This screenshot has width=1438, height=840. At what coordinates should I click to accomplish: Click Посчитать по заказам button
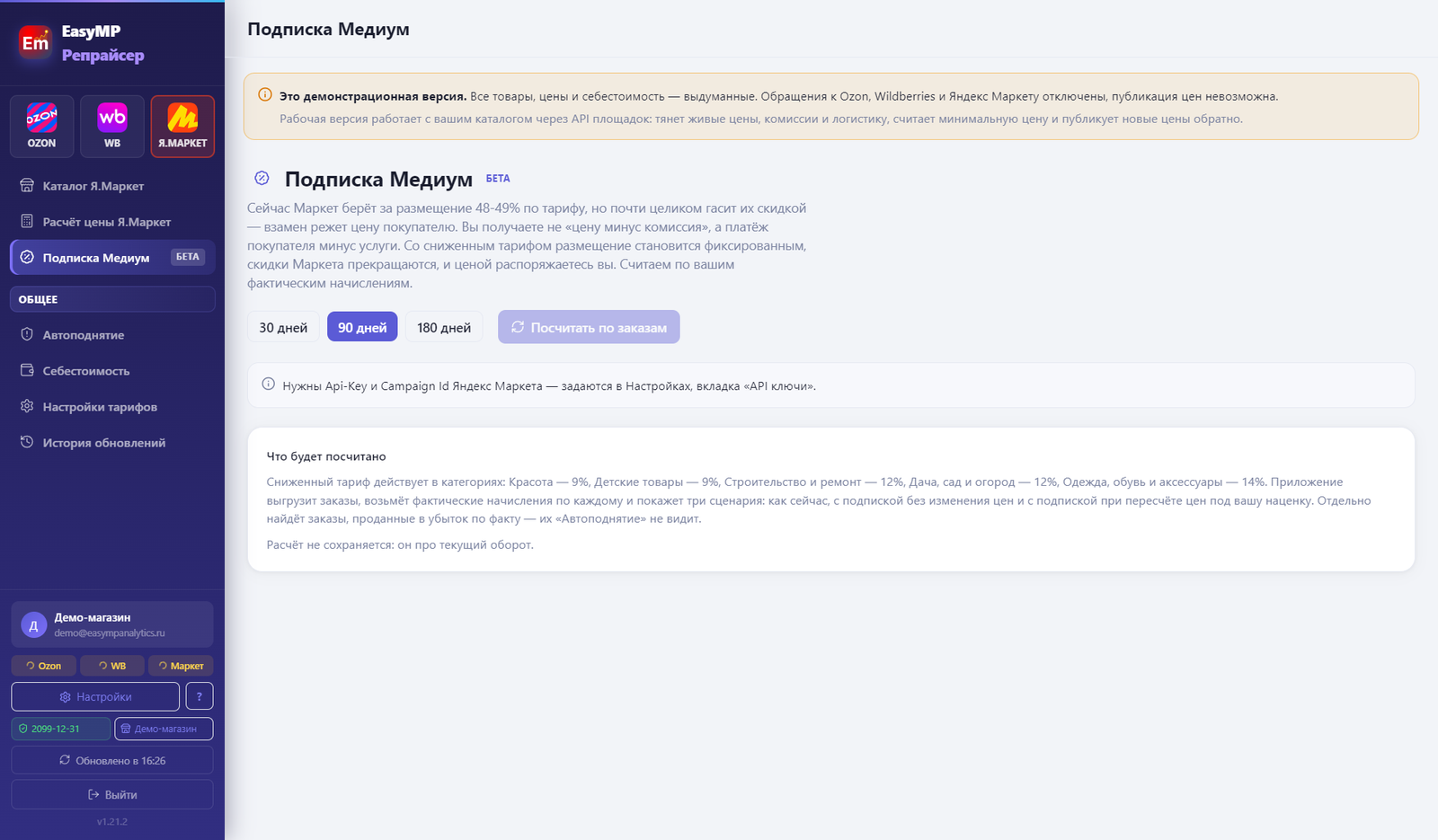tap(589, 327)
